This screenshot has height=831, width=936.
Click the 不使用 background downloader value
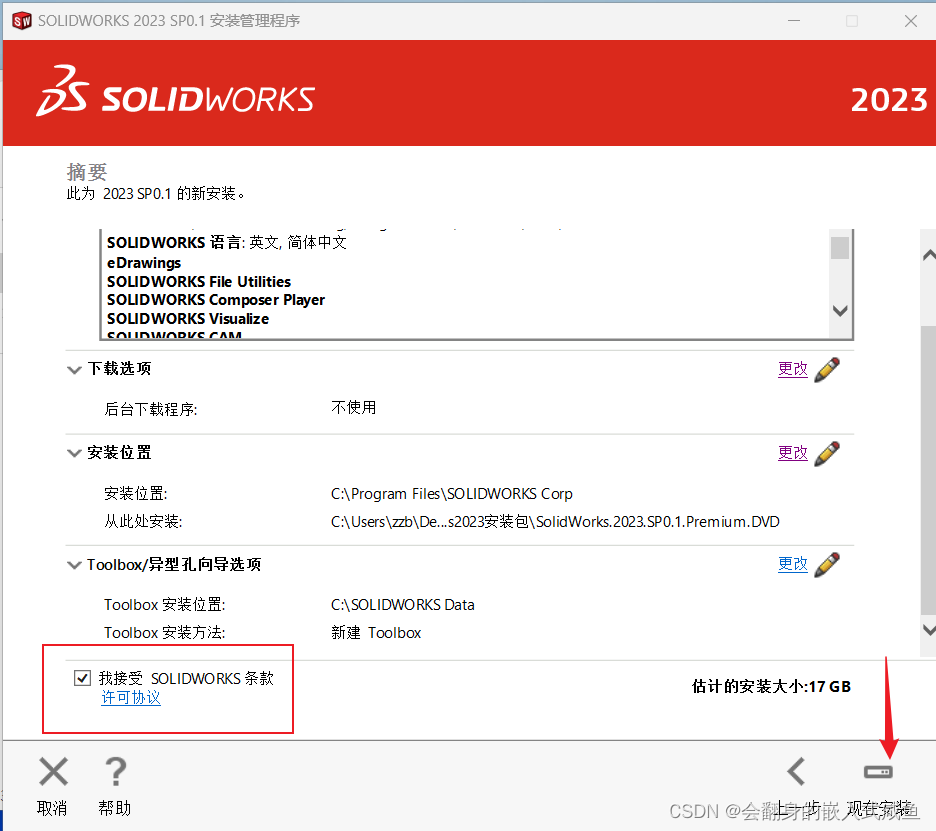(x=353, y=408)
